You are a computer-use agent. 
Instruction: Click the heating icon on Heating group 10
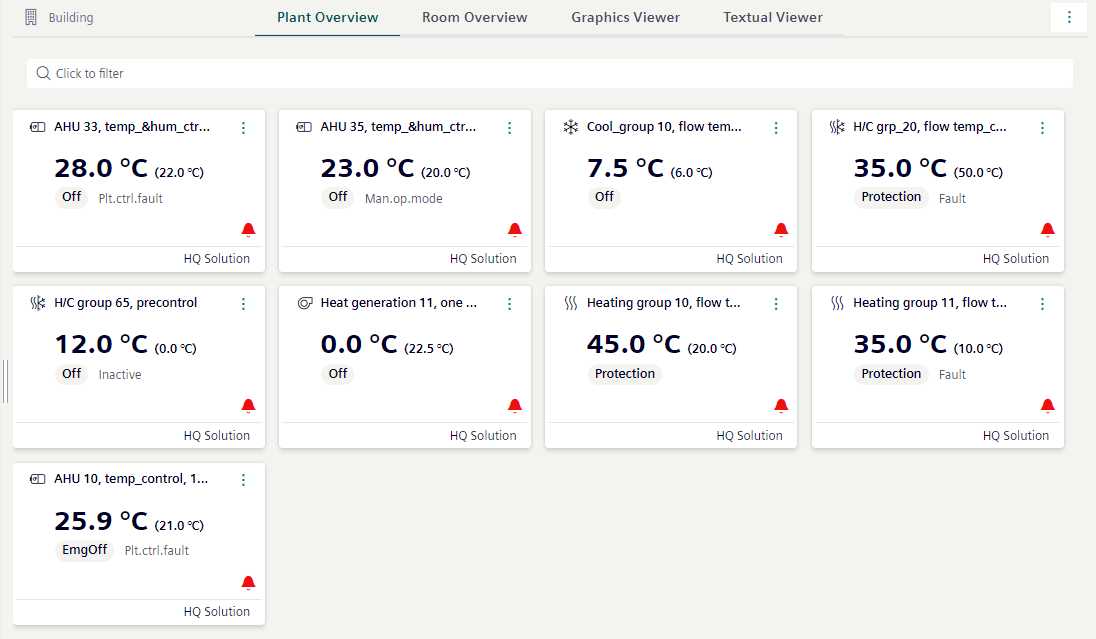coord(571,303)
